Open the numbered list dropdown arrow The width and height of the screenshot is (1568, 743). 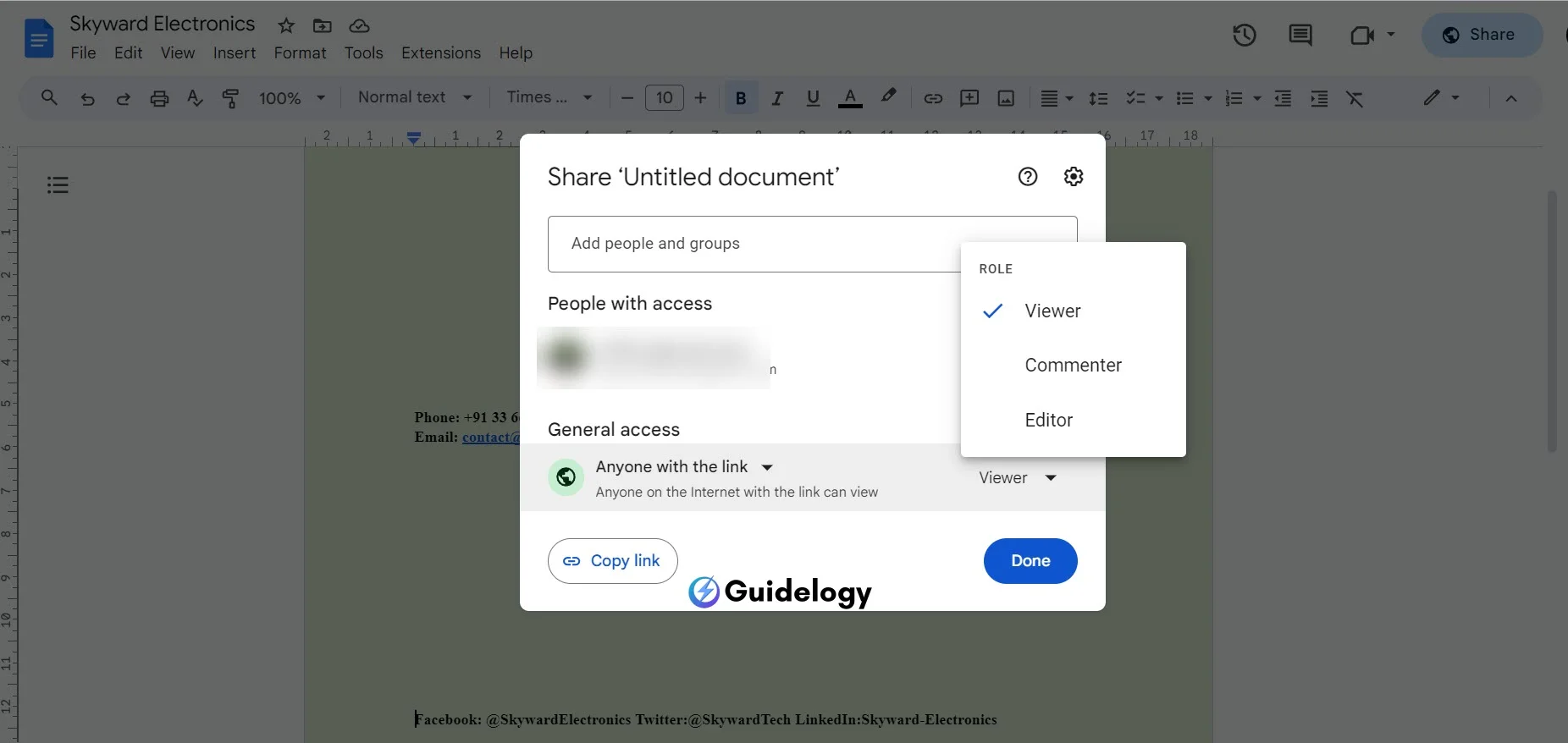(1257, 99)
